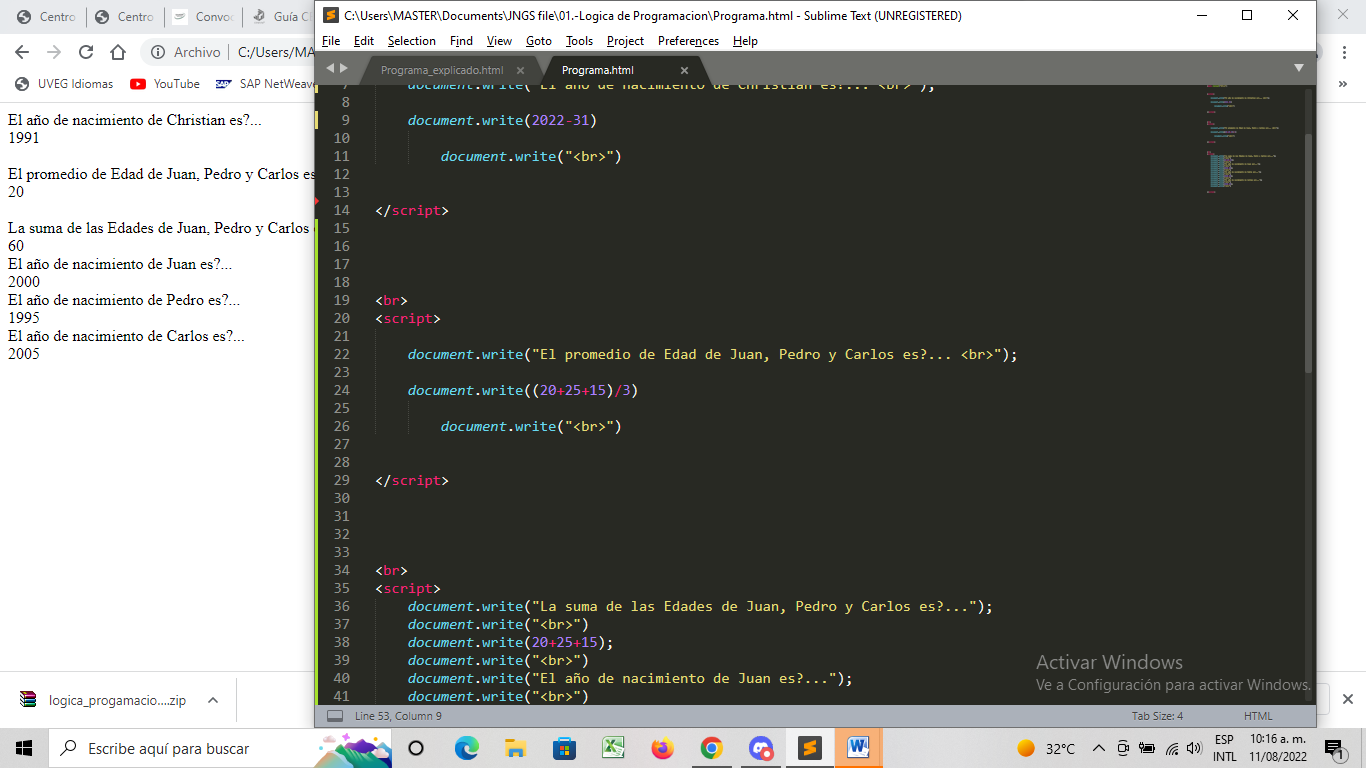
Task: Click the closing script tag on line 29
Action: 412,480
